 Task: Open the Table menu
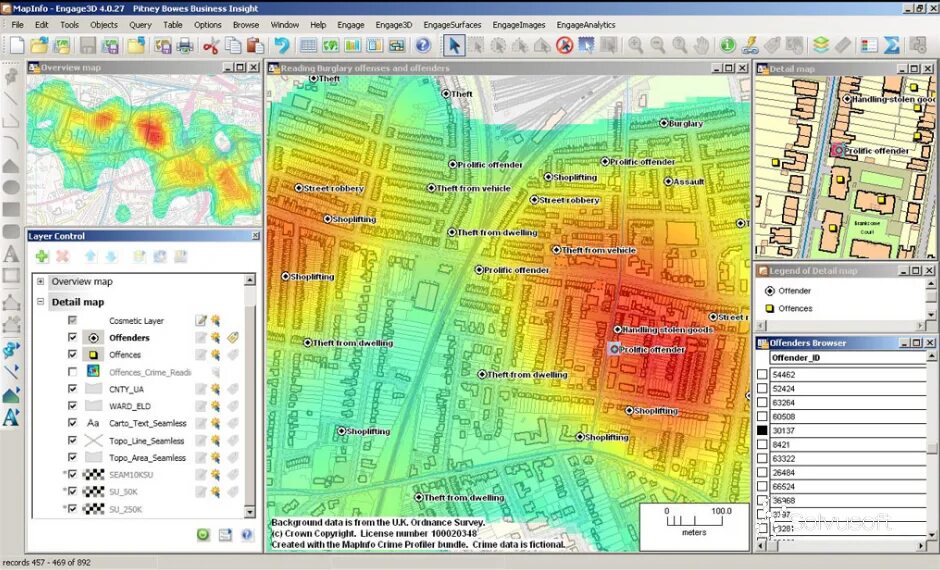[x=173, y=25]
